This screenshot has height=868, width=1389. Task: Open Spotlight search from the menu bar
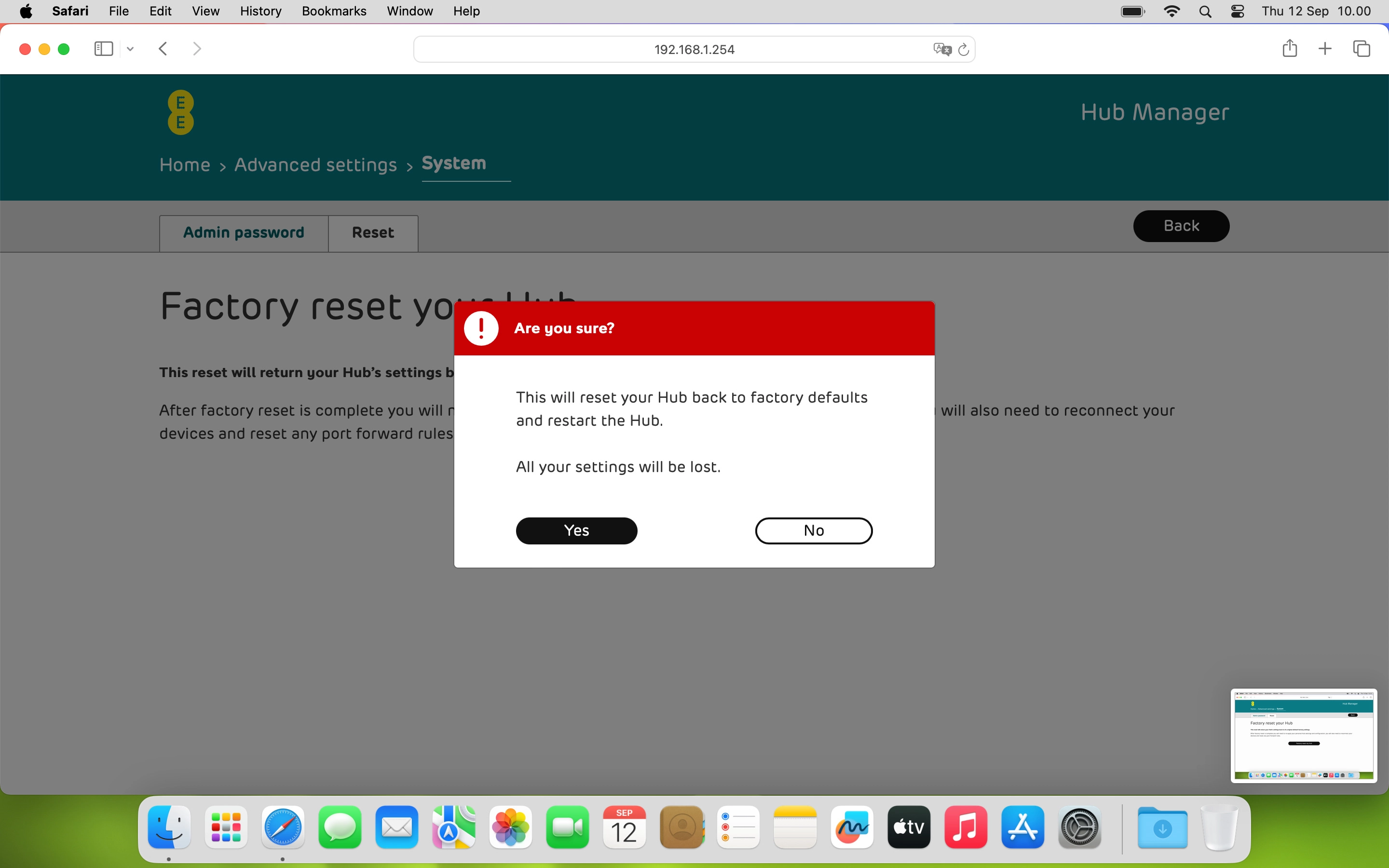(1205, 11)
